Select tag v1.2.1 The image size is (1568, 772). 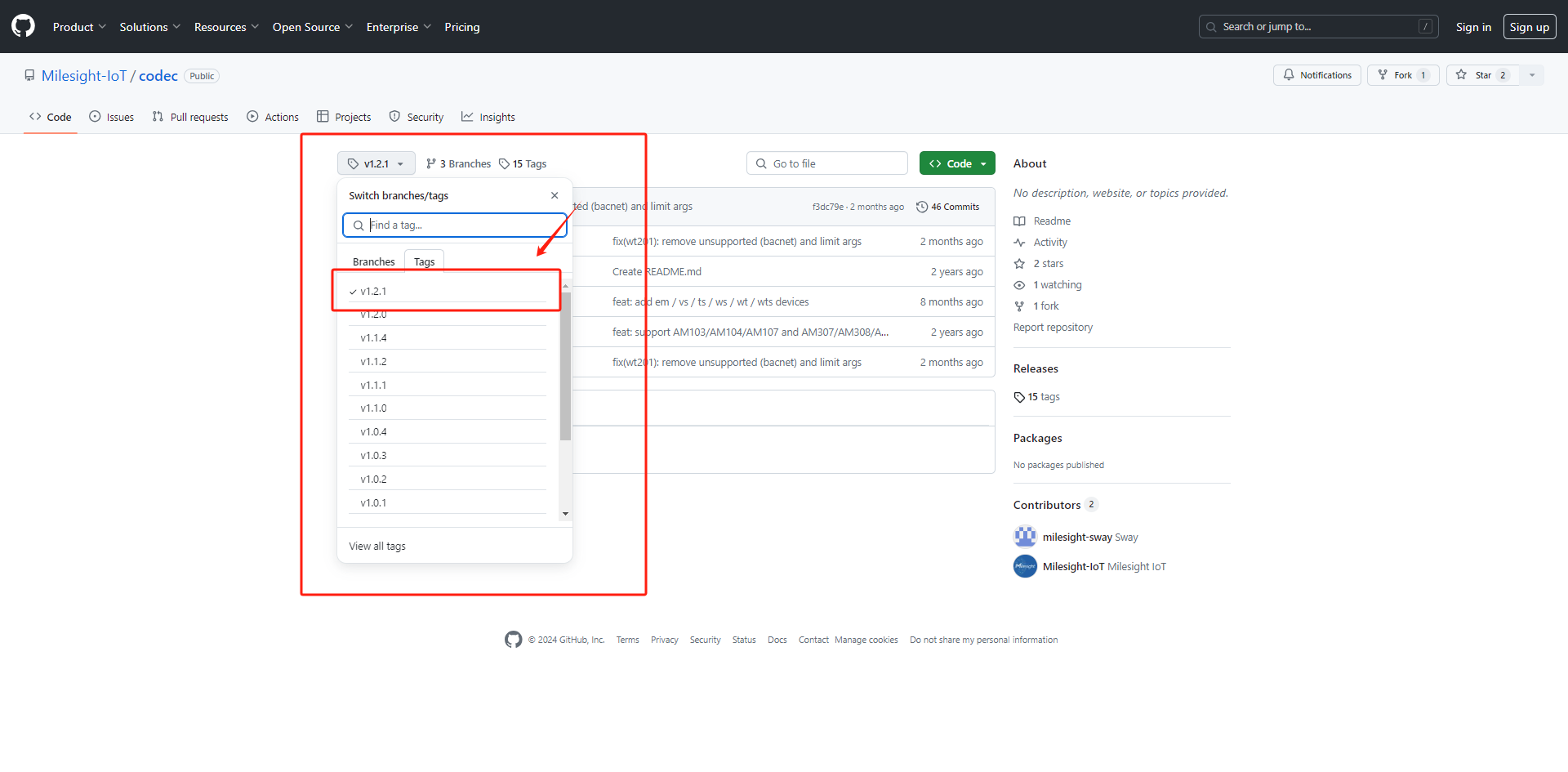(x=448, y=291)
